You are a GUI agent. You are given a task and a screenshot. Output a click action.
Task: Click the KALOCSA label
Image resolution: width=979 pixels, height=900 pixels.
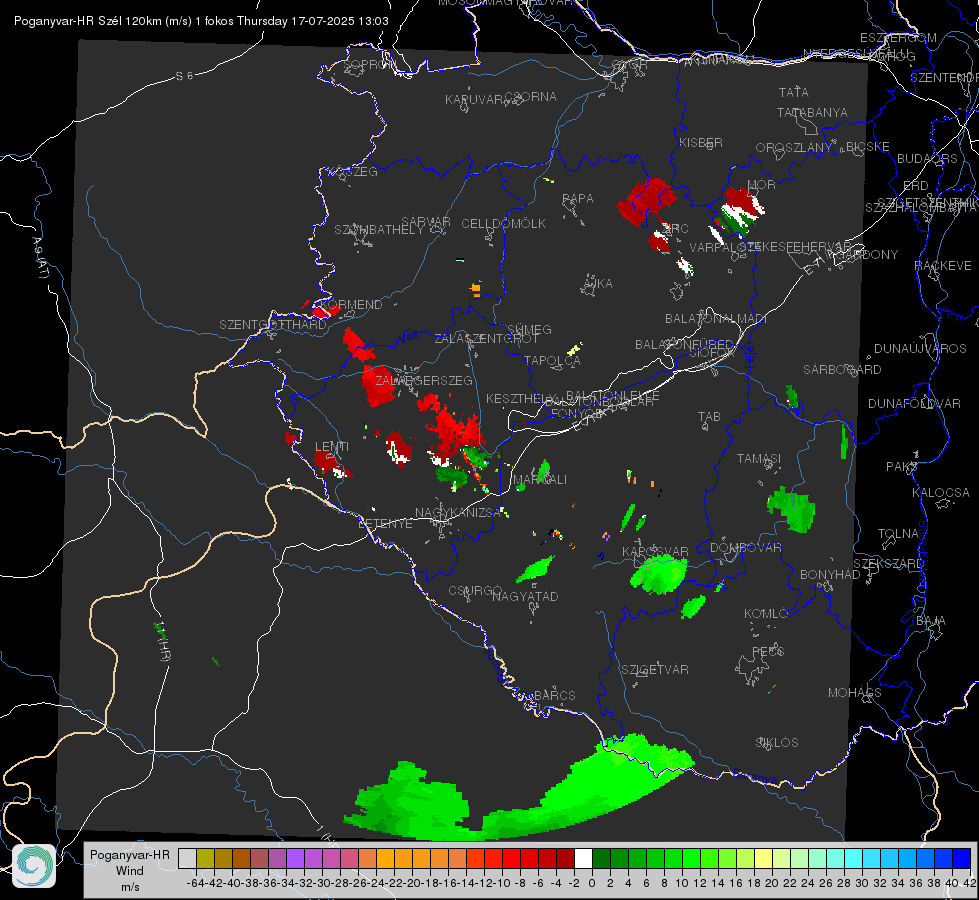(x=940, y=493)
